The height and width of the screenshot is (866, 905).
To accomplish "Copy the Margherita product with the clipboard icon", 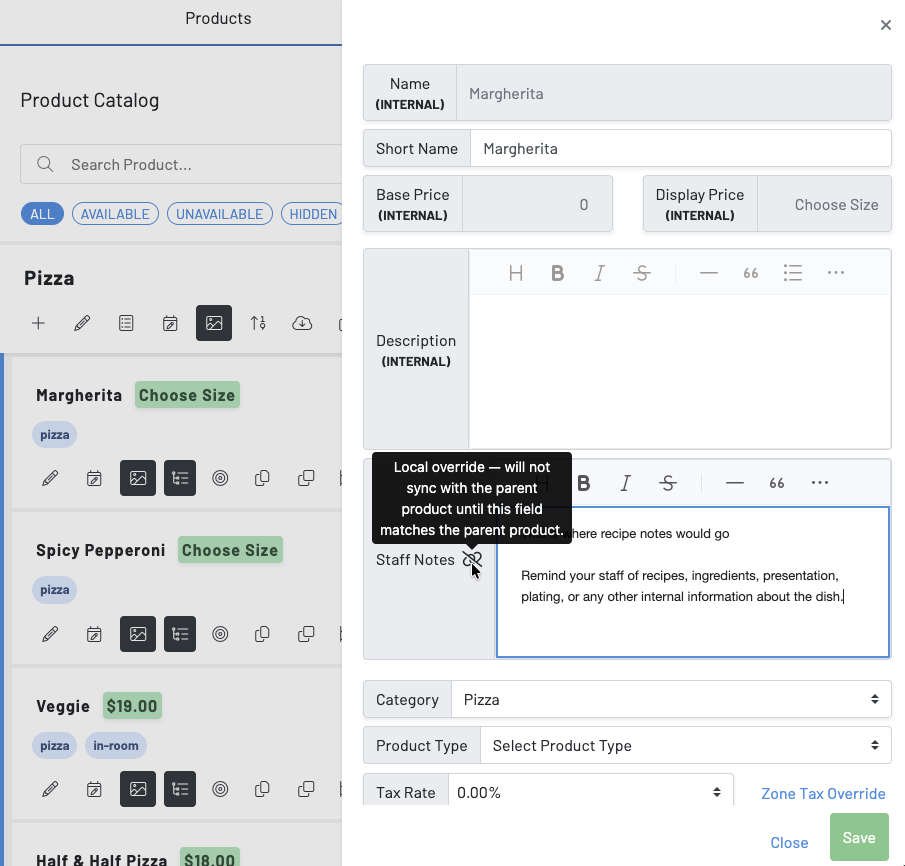I will coord(262,478).
